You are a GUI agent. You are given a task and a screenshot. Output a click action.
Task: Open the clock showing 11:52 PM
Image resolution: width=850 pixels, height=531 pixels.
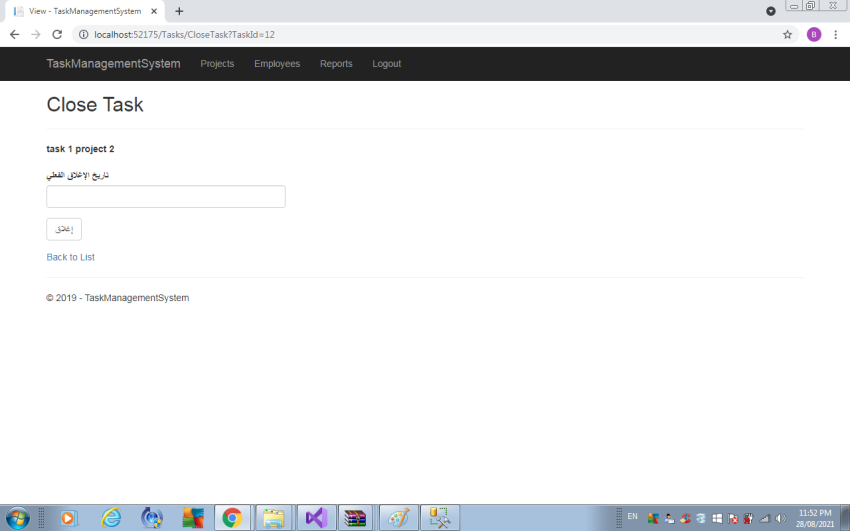[x=815, y=518]
